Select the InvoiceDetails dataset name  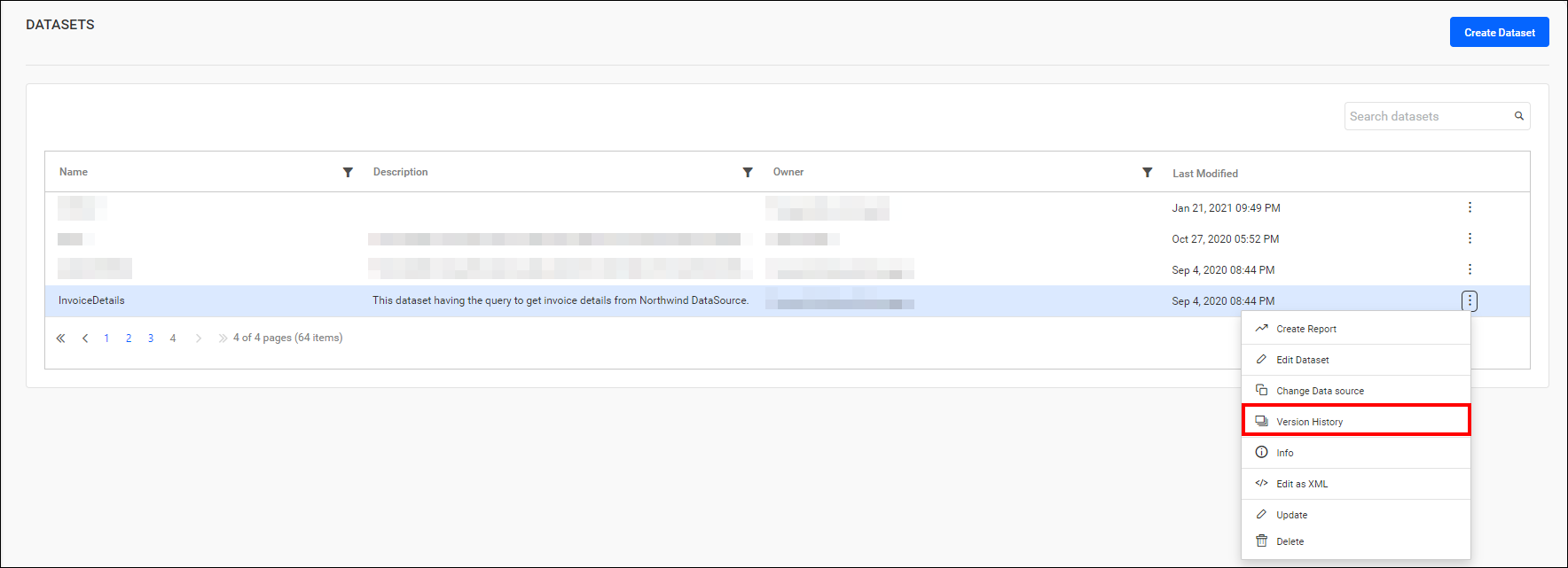point(91,300)
